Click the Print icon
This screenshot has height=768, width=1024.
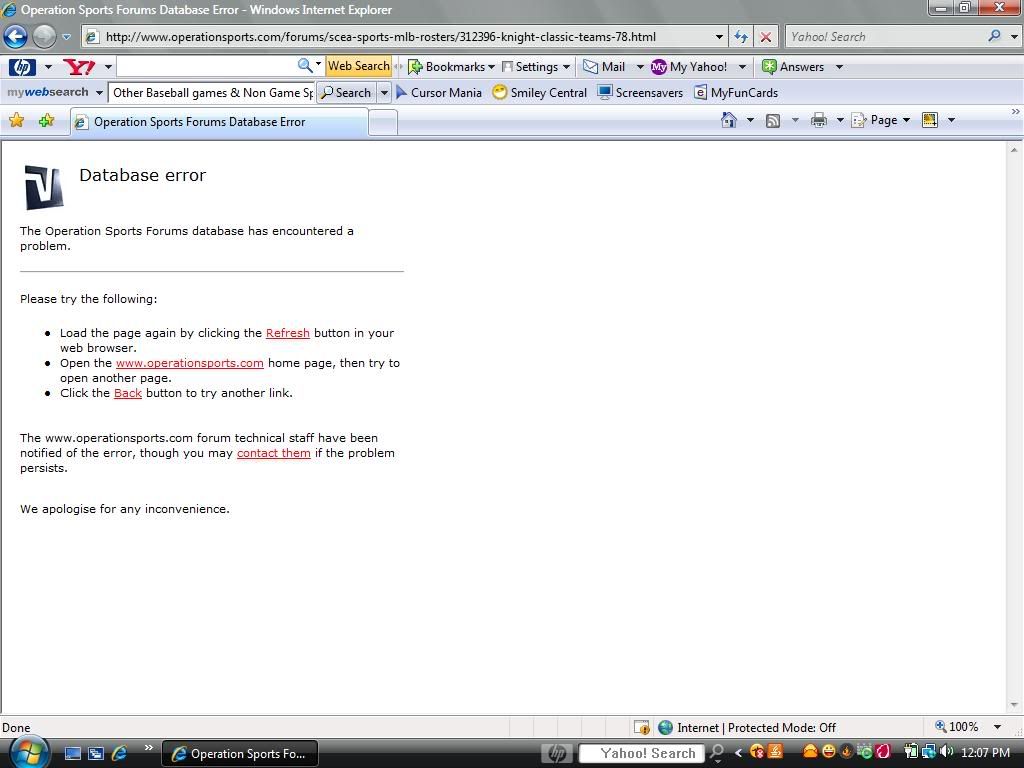click(x=819, y=120)
